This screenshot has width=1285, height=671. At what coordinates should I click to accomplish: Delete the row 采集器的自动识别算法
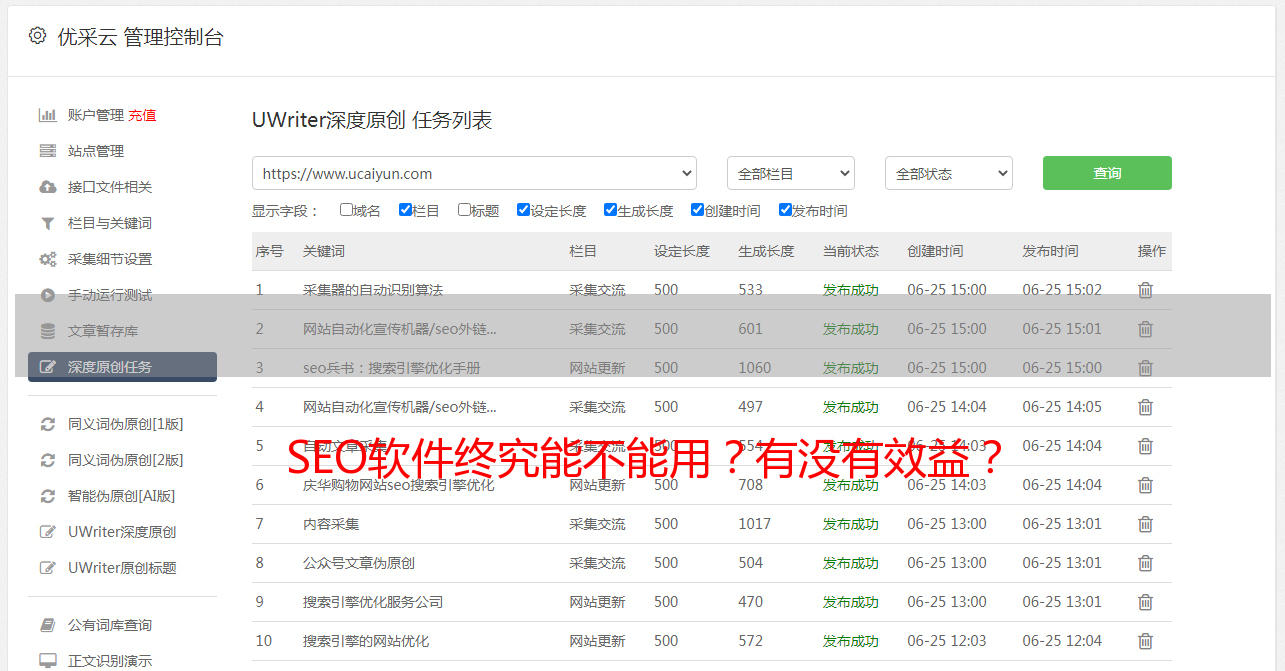pyautogui.click(x=1145, y=290)
